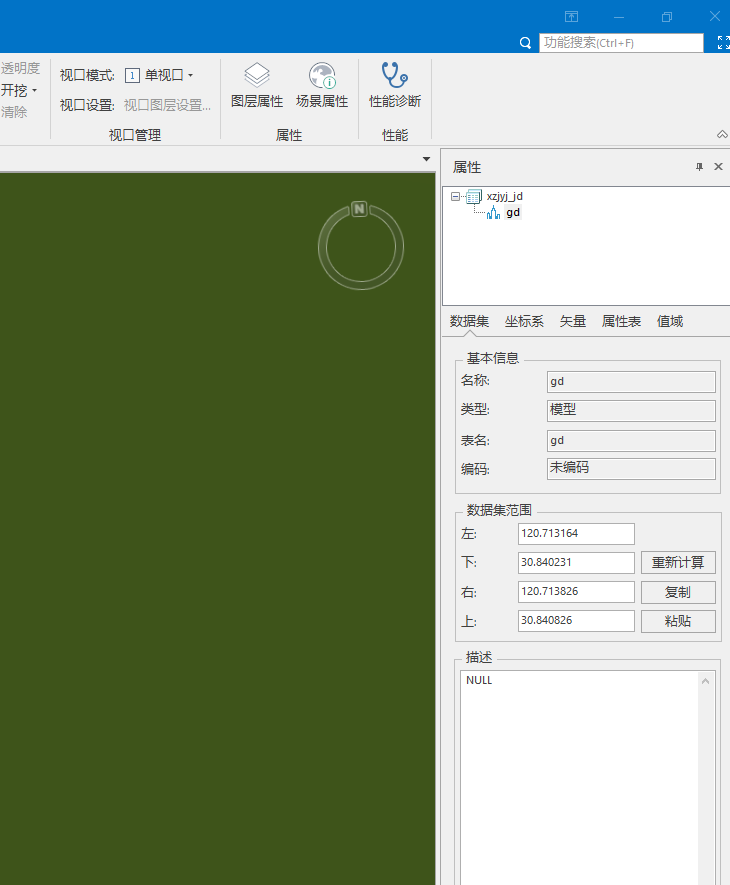Open the Scene Properties (场景属性) tool
The width and height of the screenshot is (730, 885).
tap(322, 85)
